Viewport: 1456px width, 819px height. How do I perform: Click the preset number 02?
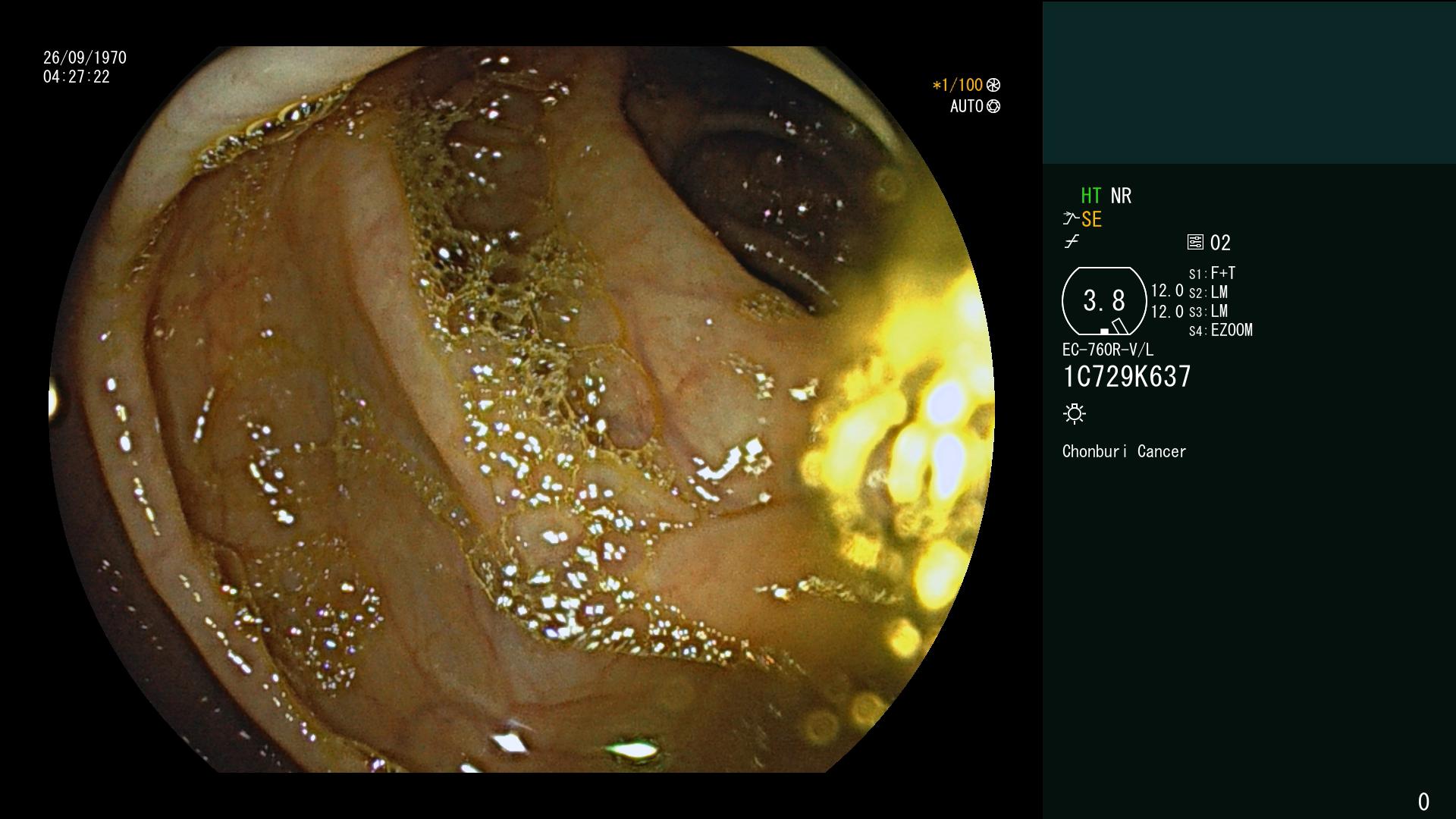click(x=1220, y=243)
